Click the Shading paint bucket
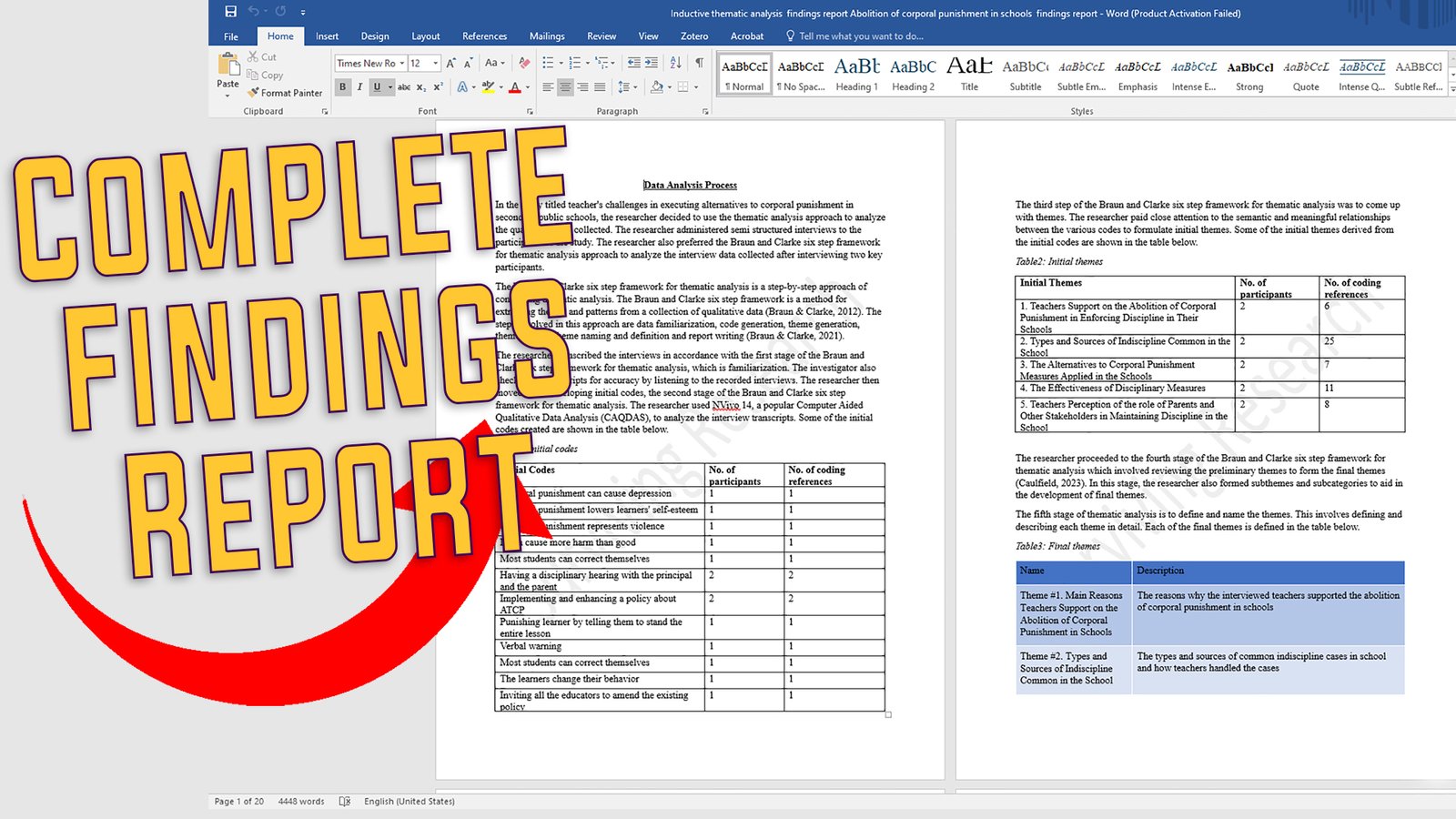 [656, 87]
